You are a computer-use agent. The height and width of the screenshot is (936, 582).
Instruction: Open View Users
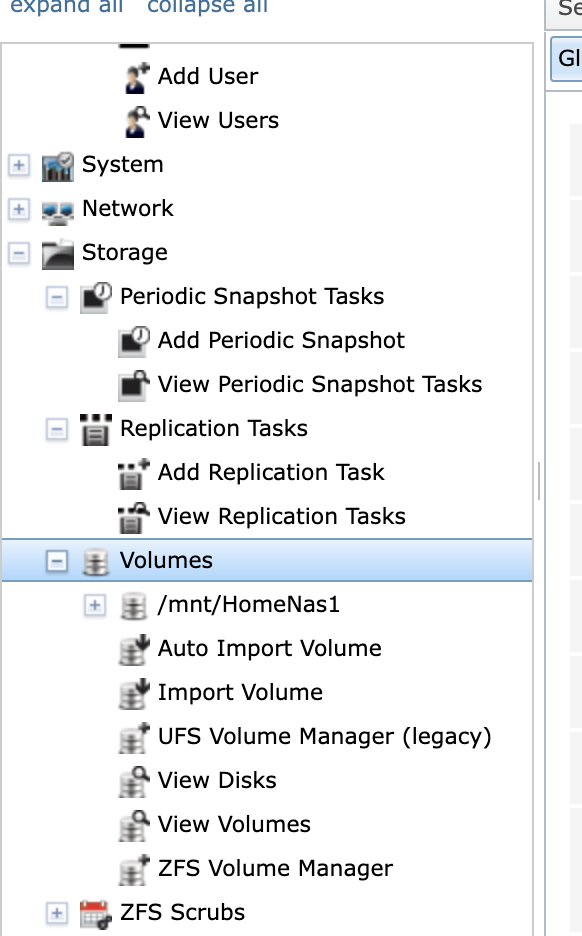[218, 121]
